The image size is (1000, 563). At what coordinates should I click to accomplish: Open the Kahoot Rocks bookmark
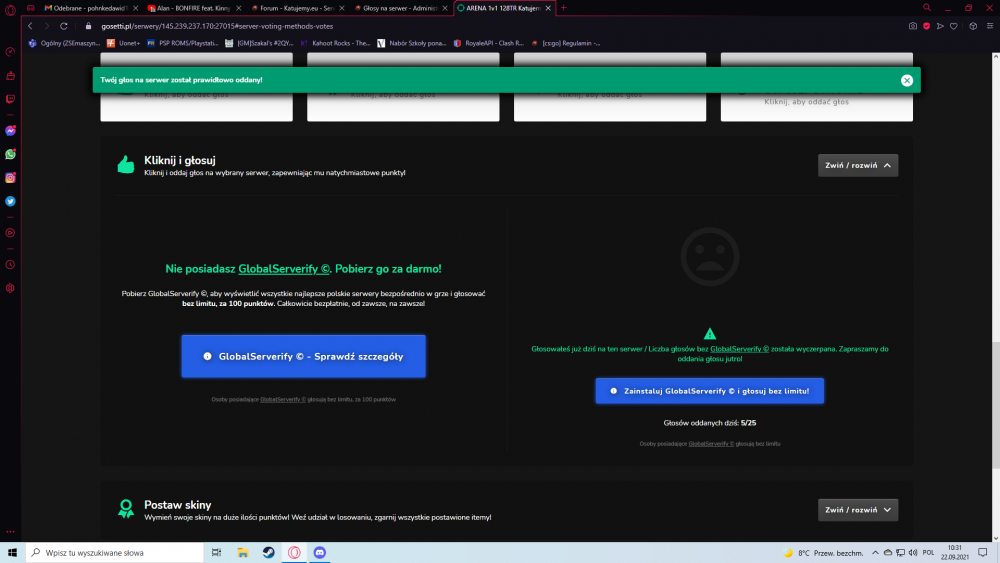[x=335, y=43]
